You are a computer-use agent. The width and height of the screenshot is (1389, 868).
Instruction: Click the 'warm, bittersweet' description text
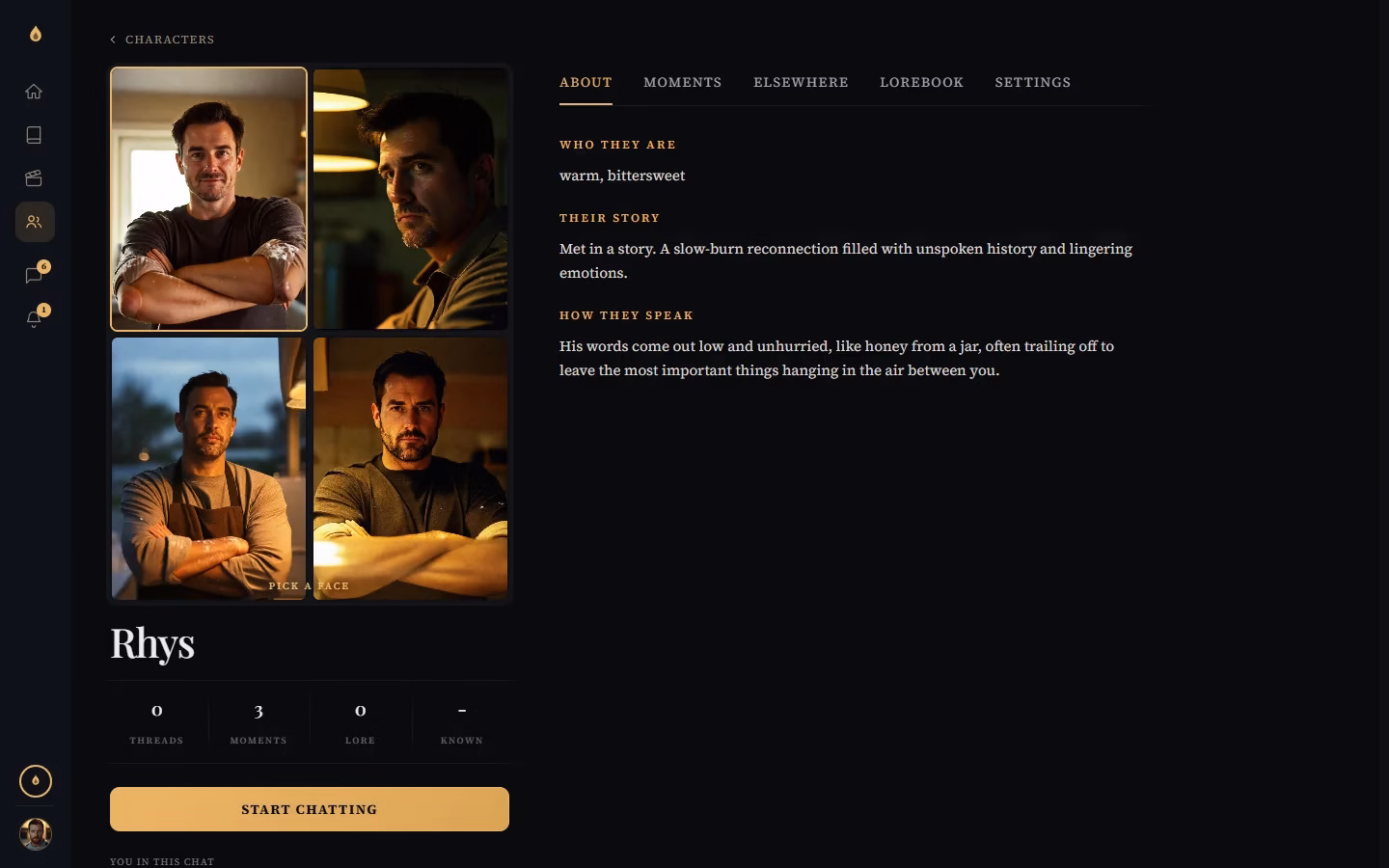pos(622,176)
